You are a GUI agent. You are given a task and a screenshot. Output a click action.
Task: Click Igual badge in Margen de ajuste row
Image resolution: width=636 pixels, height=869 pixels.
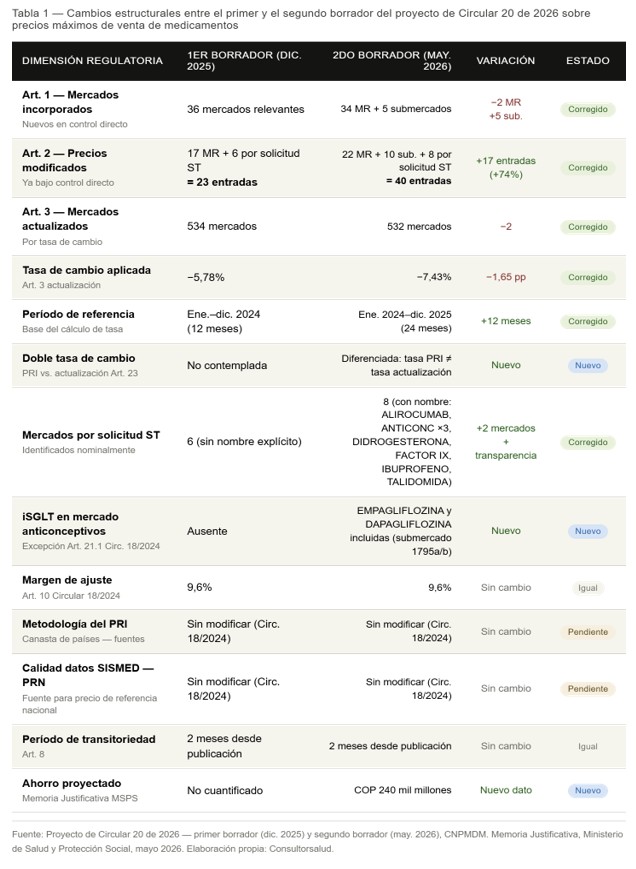coord(587,588)
